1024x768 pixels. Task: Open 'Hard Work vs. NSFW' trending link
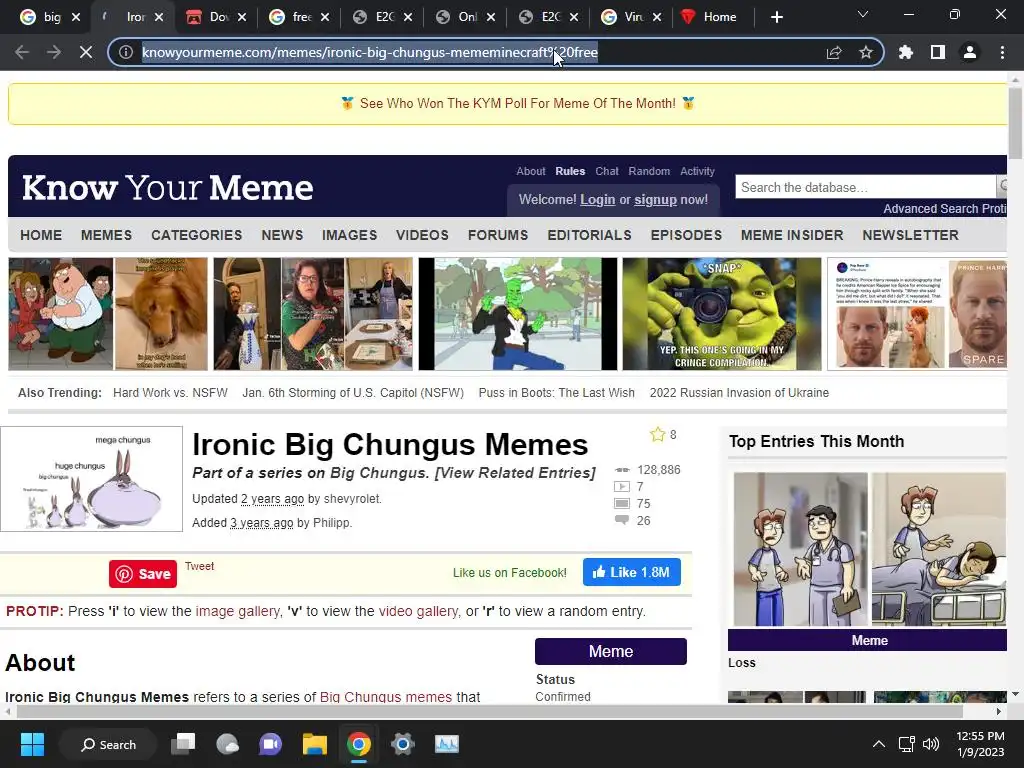pyautogui.click(x=170, y=392)
